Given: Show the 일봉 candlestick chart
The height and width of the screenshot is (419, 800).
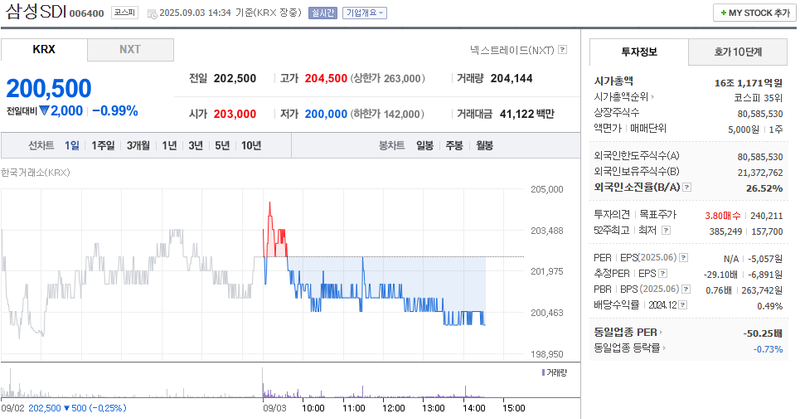Looking at the screenshot, I should pyautogui.click(x=424, y=145).
